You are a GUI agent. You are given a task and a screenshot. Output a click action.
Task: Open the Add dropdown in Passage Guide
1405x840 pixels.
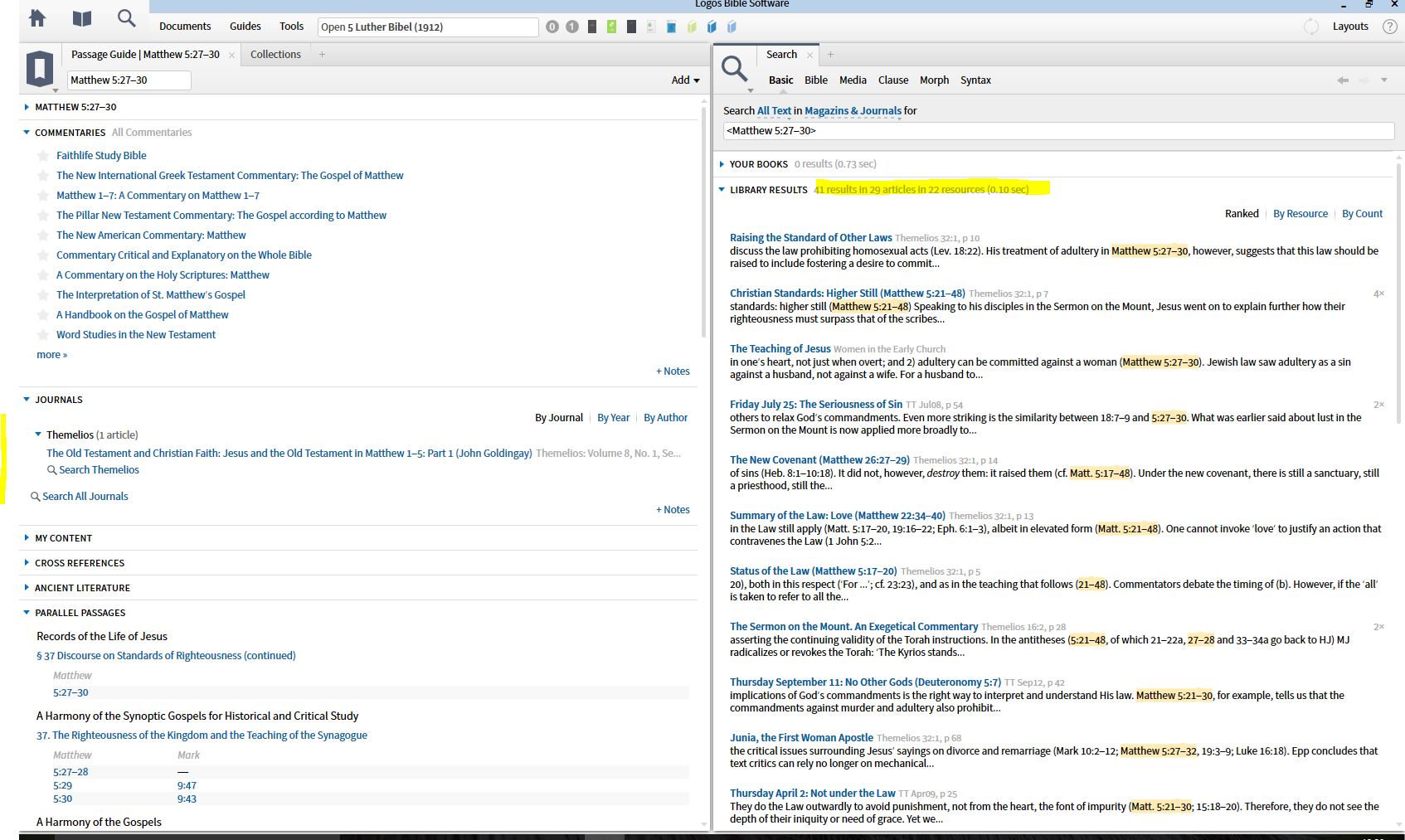point(686,80)
